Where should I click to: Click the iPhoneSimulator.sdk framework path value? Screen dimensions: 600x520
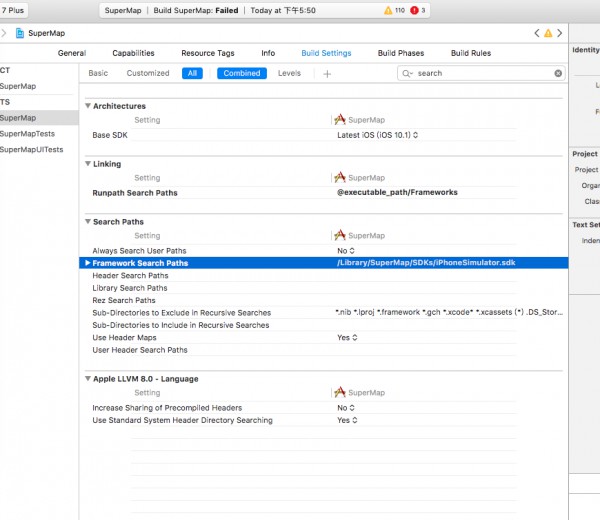pos(426,262)
